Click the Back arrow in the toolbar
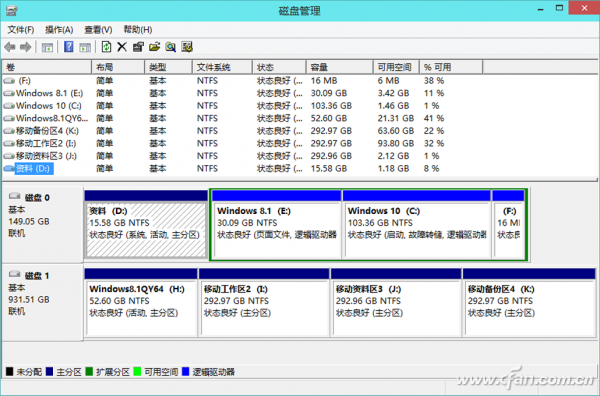 10,47
